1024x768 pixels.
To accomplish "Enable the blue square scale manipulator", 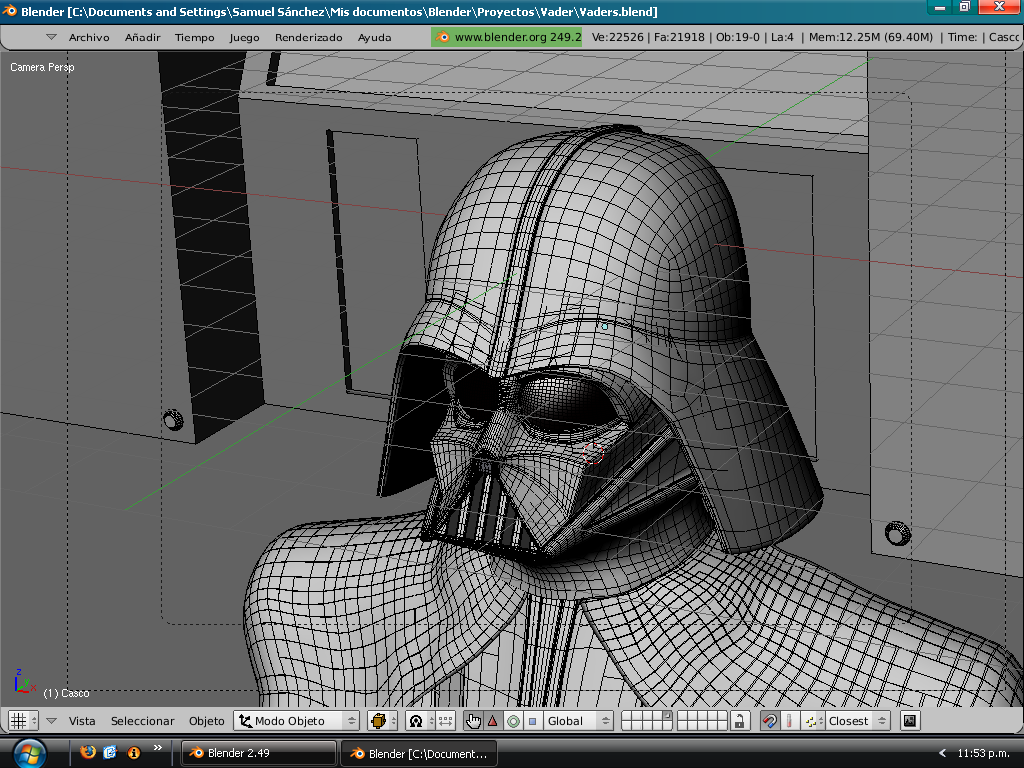I will pyautogui.click(x=532, y=721).
